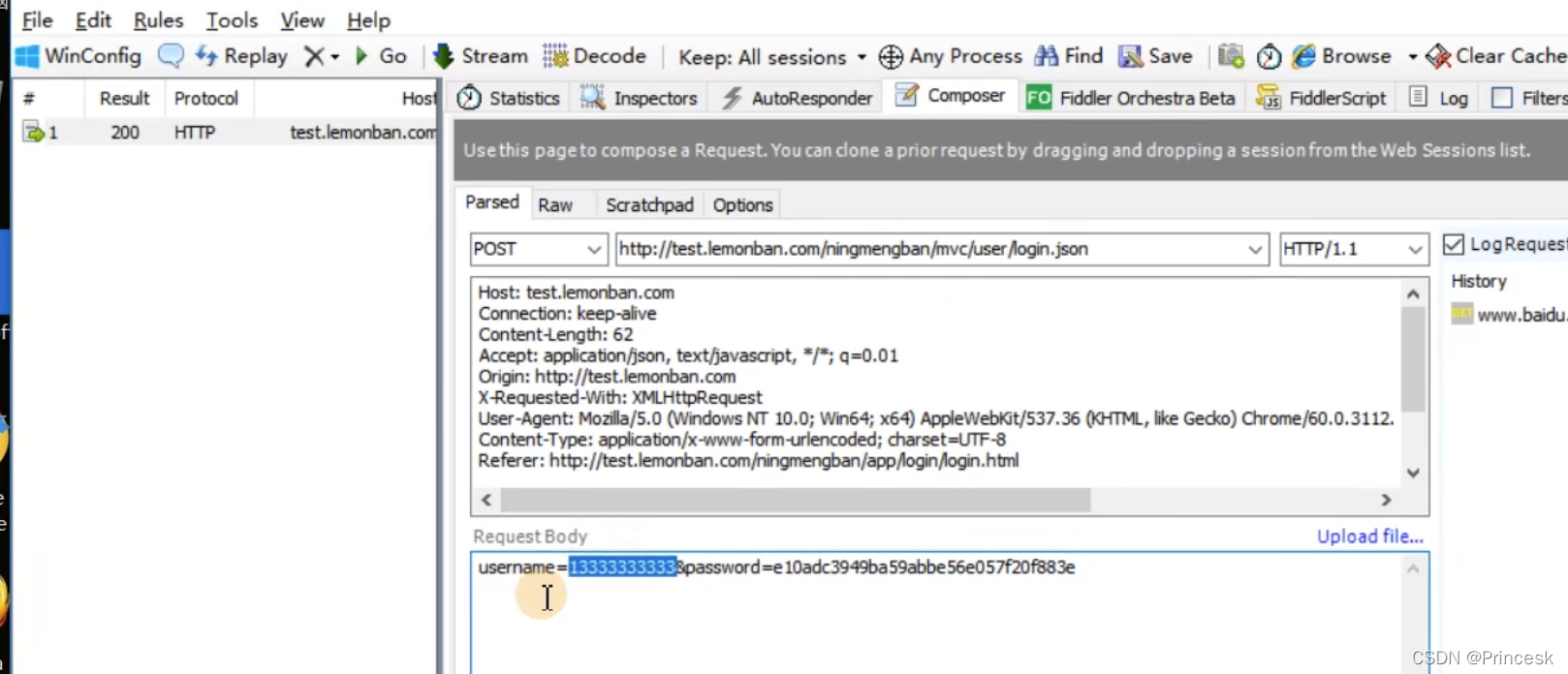Click Content-Length: 62 header line
Image resolution: width=1568 pixels, height=674 pixels.
tap(555, 334)
